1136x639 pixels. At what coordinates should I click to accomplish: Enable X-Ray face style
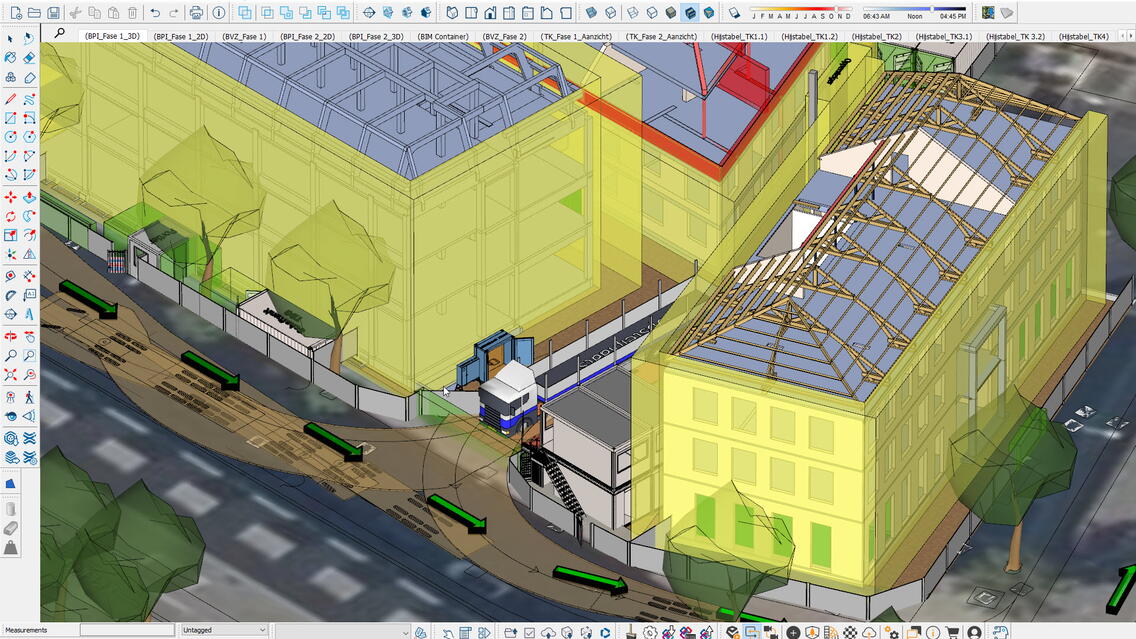[x=591, y=13]
